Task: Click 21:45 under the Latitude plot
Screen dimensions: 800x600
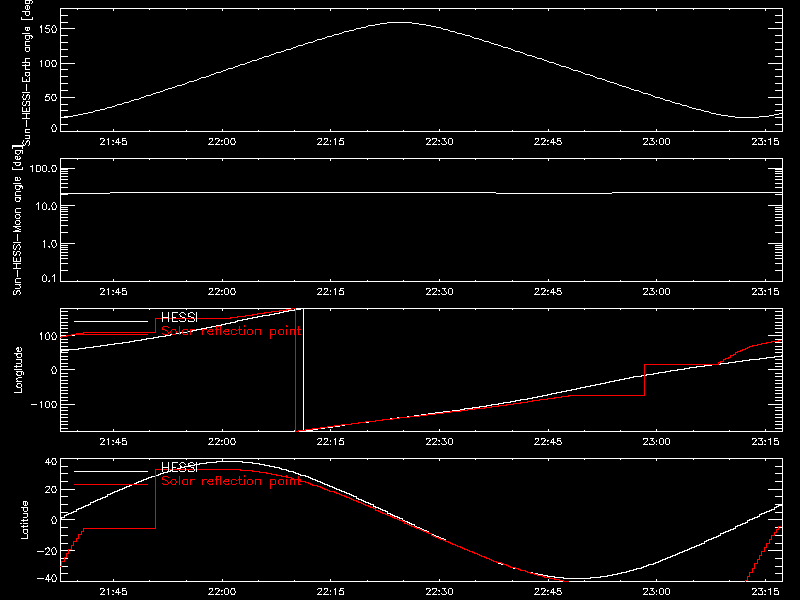Action: [x=113, y=592]
